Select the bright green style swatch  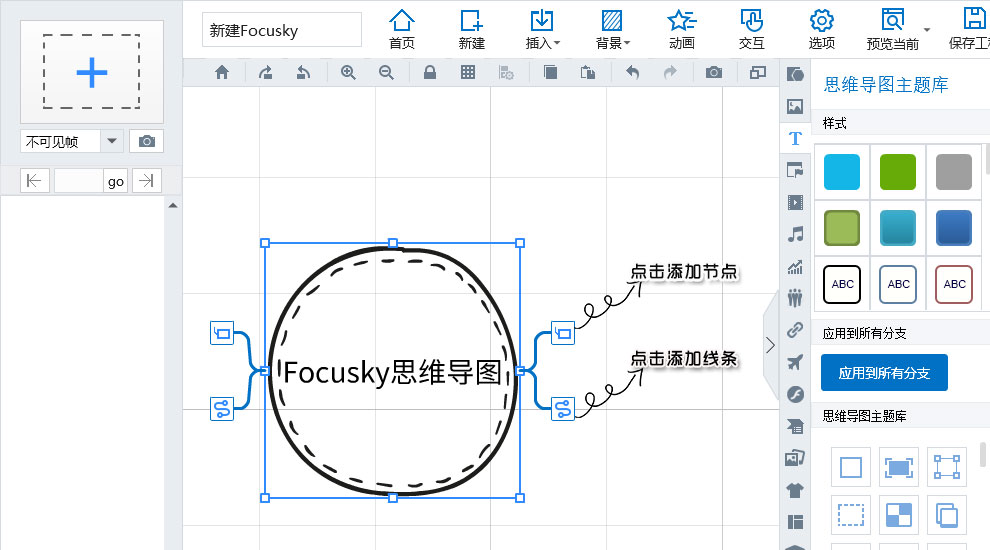pyautogui.click(x=898, y=172)
